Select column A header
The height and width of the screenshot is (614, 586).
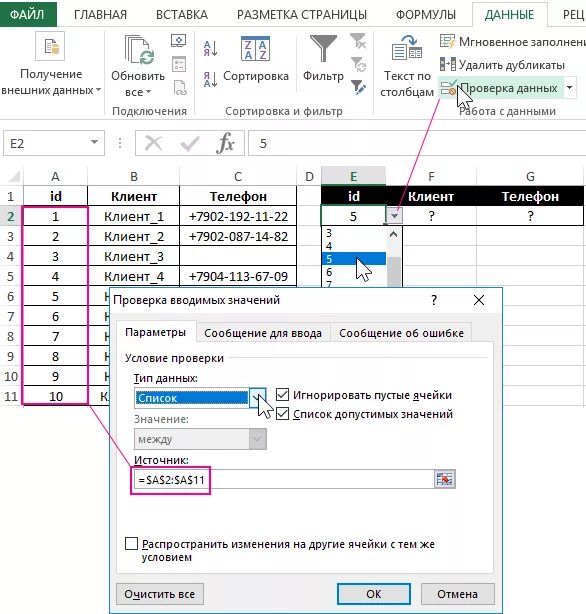tap(55, 177)
